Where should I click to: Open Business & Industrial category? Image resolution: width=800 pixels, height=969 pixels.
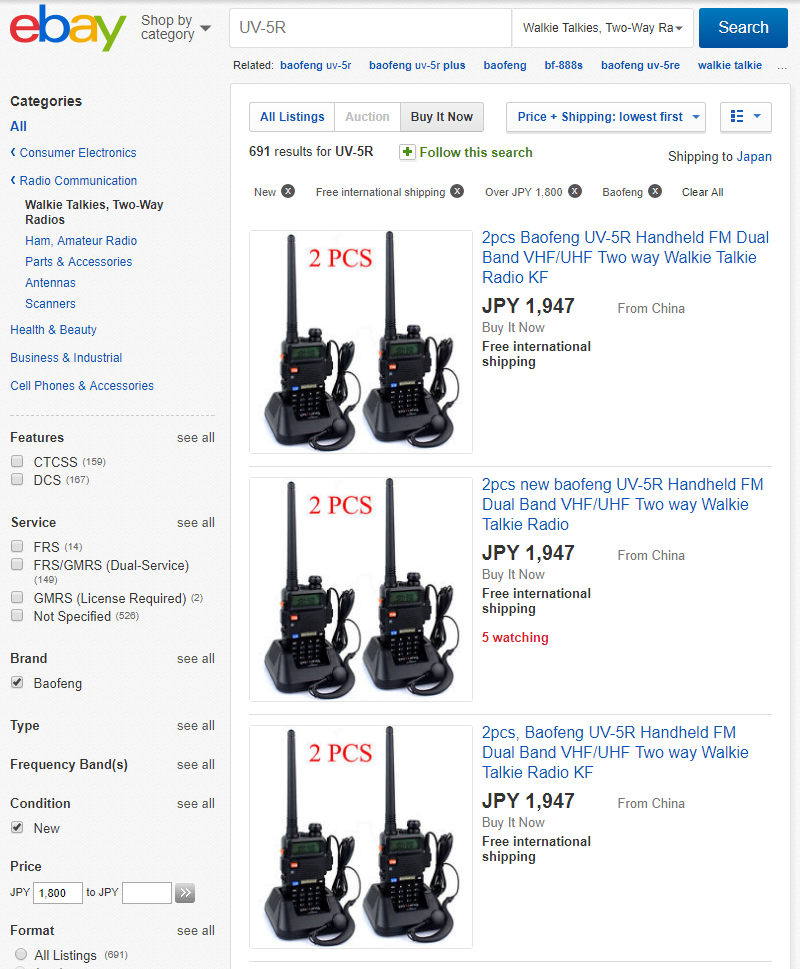[x=66, y=358]
